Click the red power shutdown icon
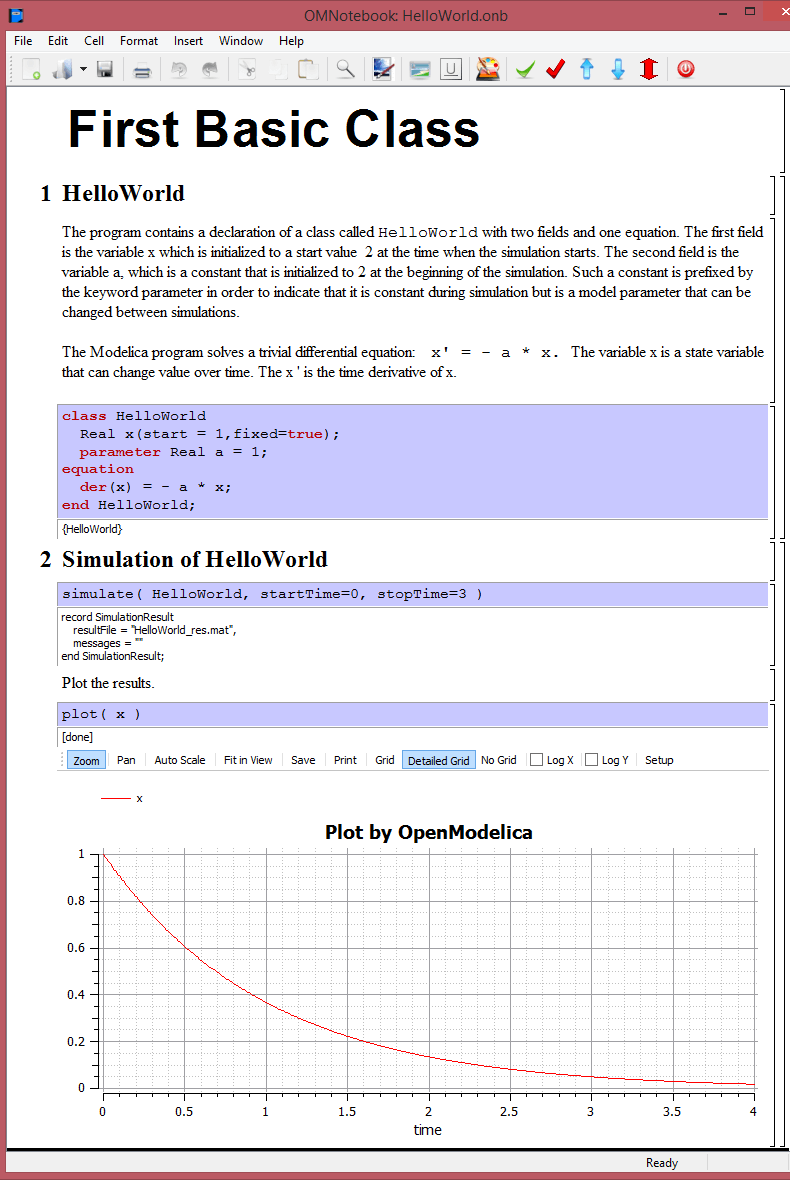Viewport: 790px width, 1180px height. [x=685, y=69]
